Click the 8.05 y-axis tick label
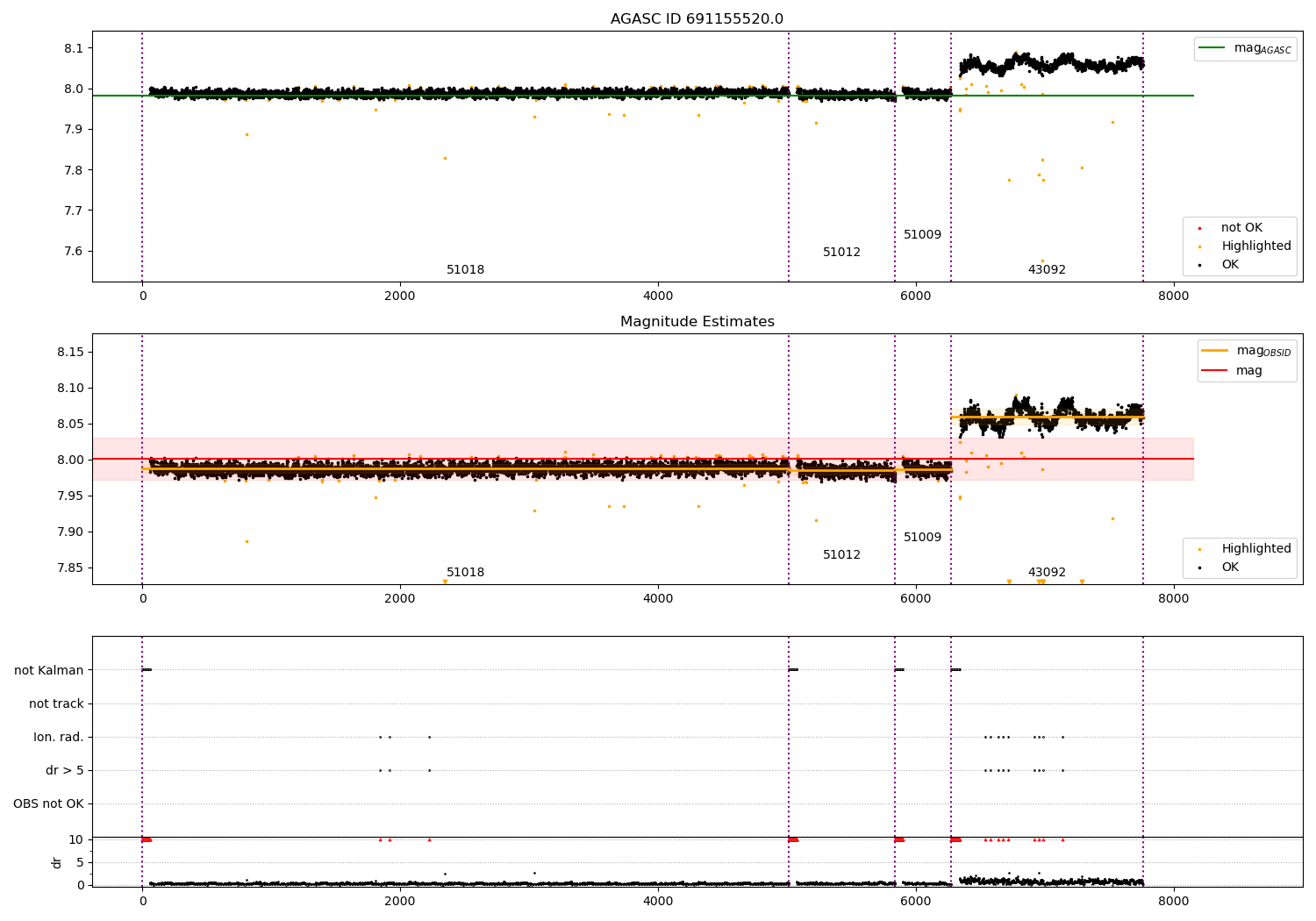Image resolution: width=1316 pixels, height=921 pixels. (x=70, y=425)
